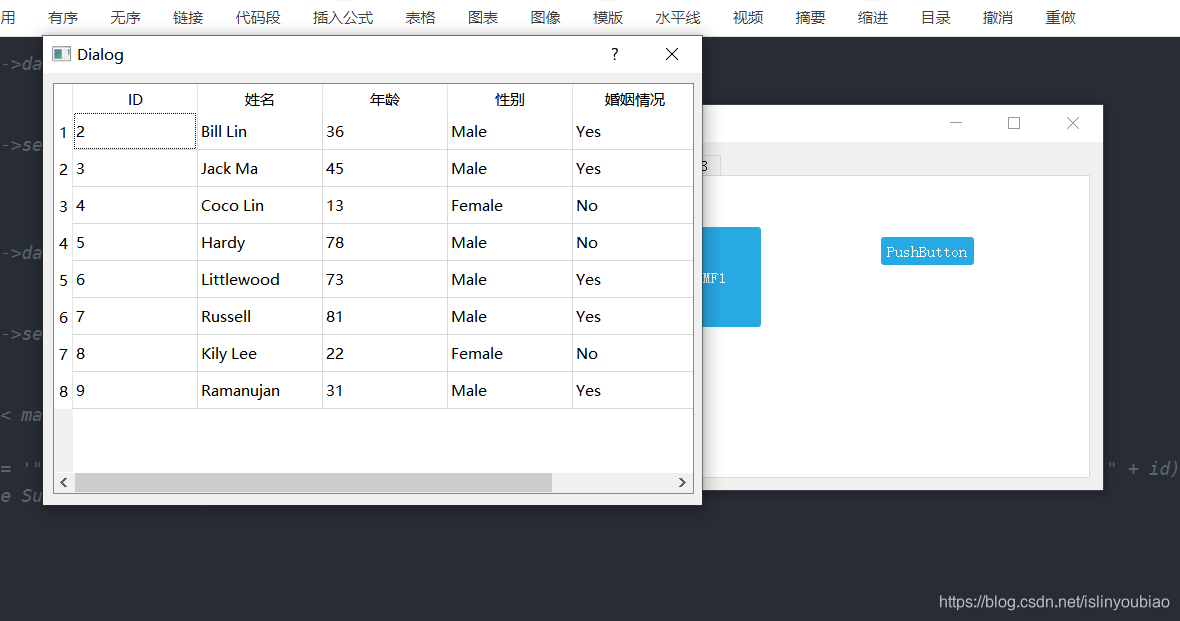This screenshot has height=621, width=1180.
Task: Insert a code snippet using 代码段
Action: tap(258, 17)
